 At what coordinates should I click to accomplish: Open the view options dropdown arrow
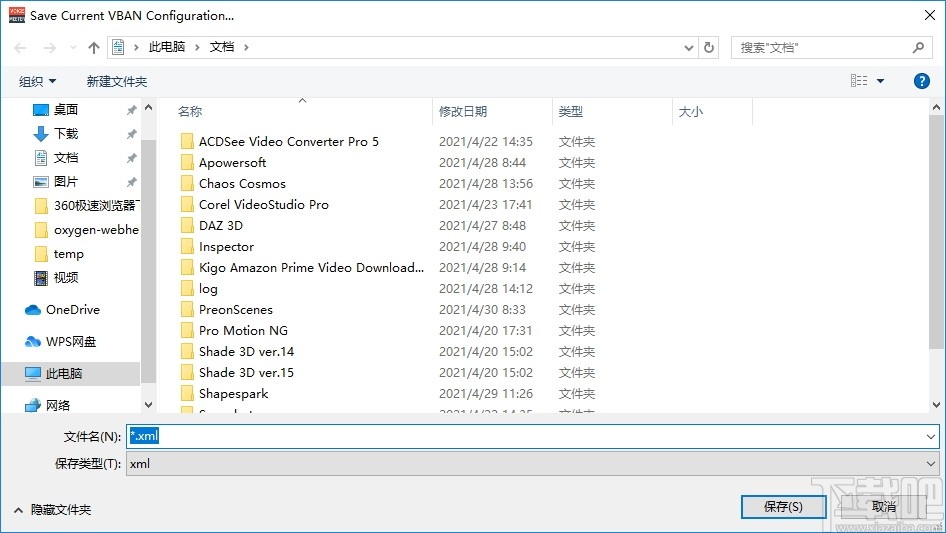point(880,81)
